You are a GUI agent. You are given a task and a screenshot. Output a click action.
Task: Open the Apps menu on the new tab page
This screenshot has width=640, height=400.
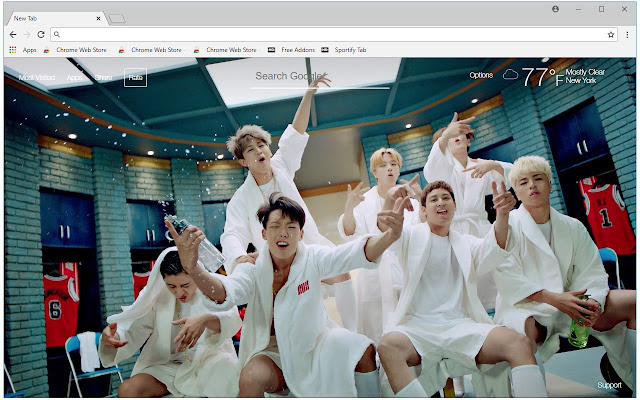point(74,78)
